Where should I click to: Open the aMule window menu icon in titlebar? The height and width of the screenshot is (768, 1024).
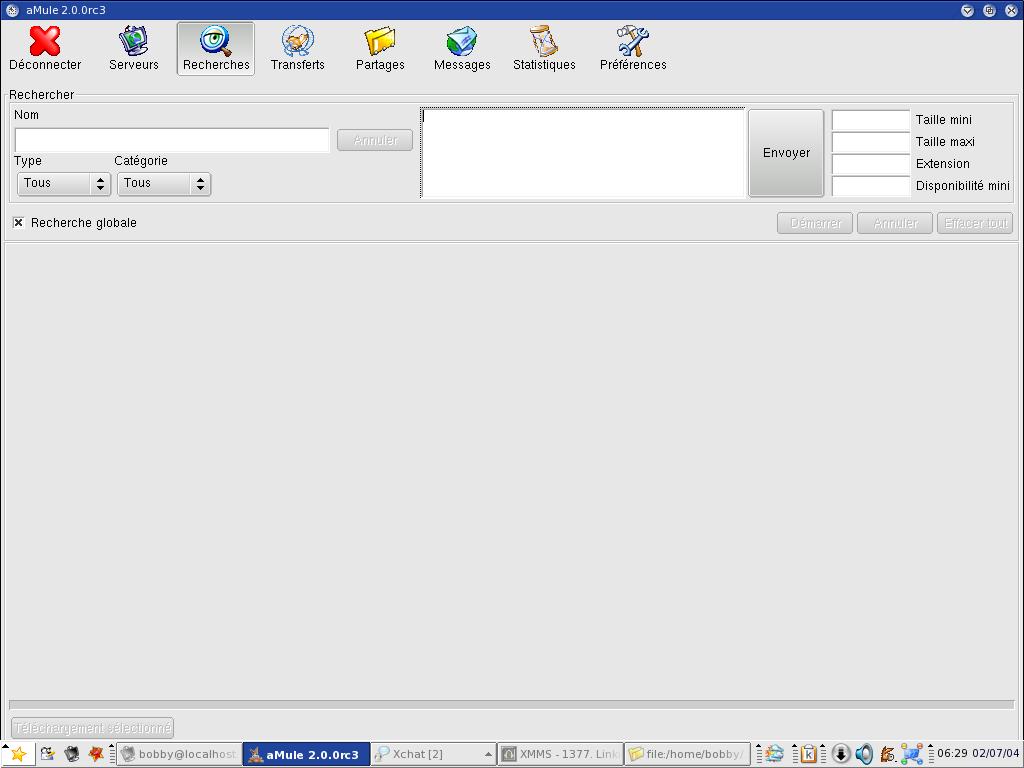(x=12, y=10)
